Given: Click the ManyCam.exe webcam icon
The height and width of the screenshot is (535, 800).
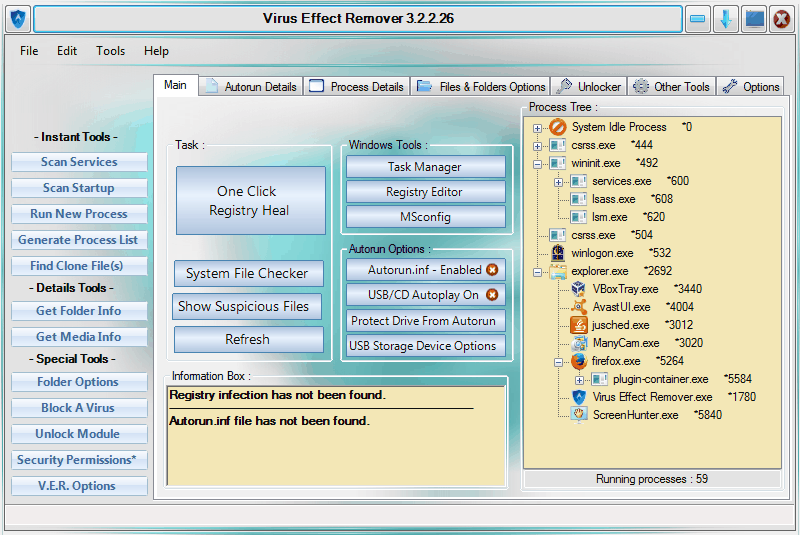Looking at the screenshot, I should 579,343.
